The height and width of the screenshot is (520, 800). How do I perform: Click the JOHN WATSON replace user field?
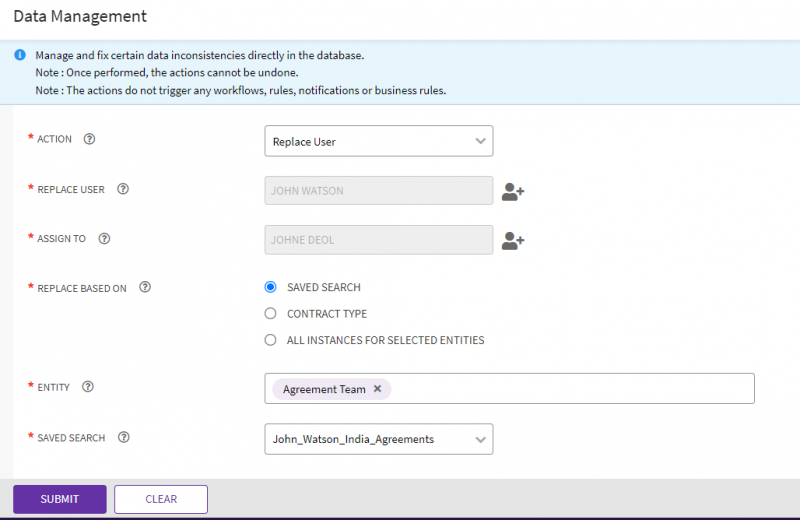(379, 190)
